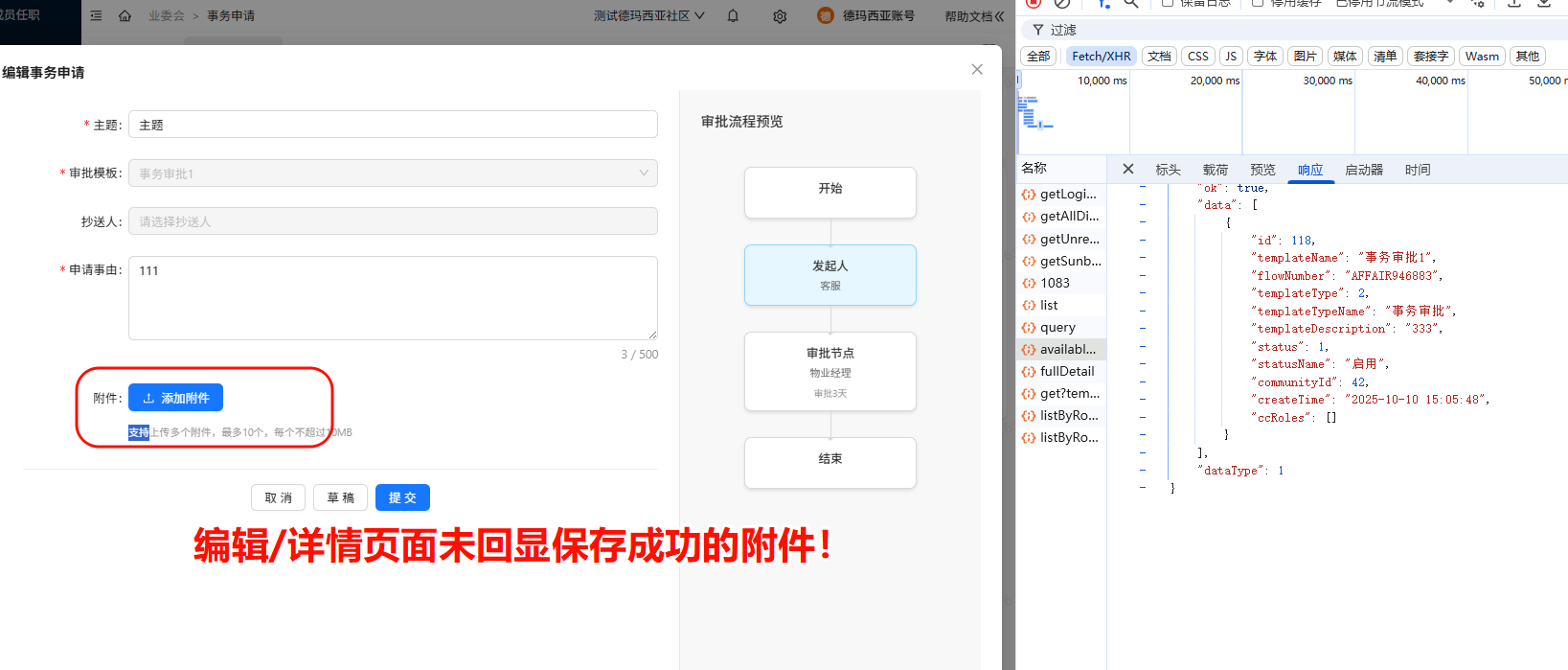The width and height of the screenshot is (1568, 670).
Task: Select the getUnre... request row
Action: pyautogui.click(x=1061, y=239)
